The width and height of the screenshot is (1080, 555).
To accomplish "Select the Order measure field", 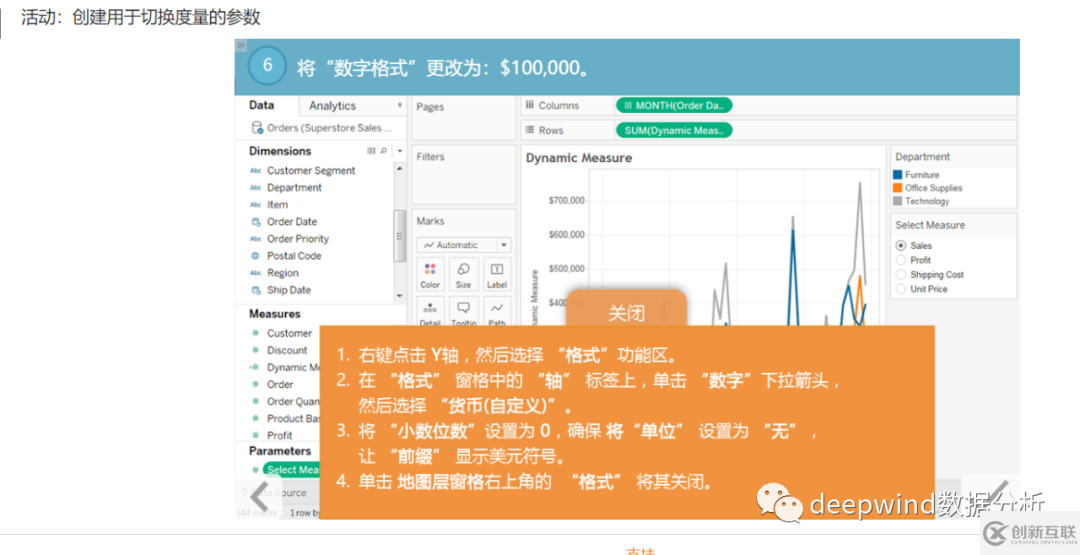I will [280, 385].
